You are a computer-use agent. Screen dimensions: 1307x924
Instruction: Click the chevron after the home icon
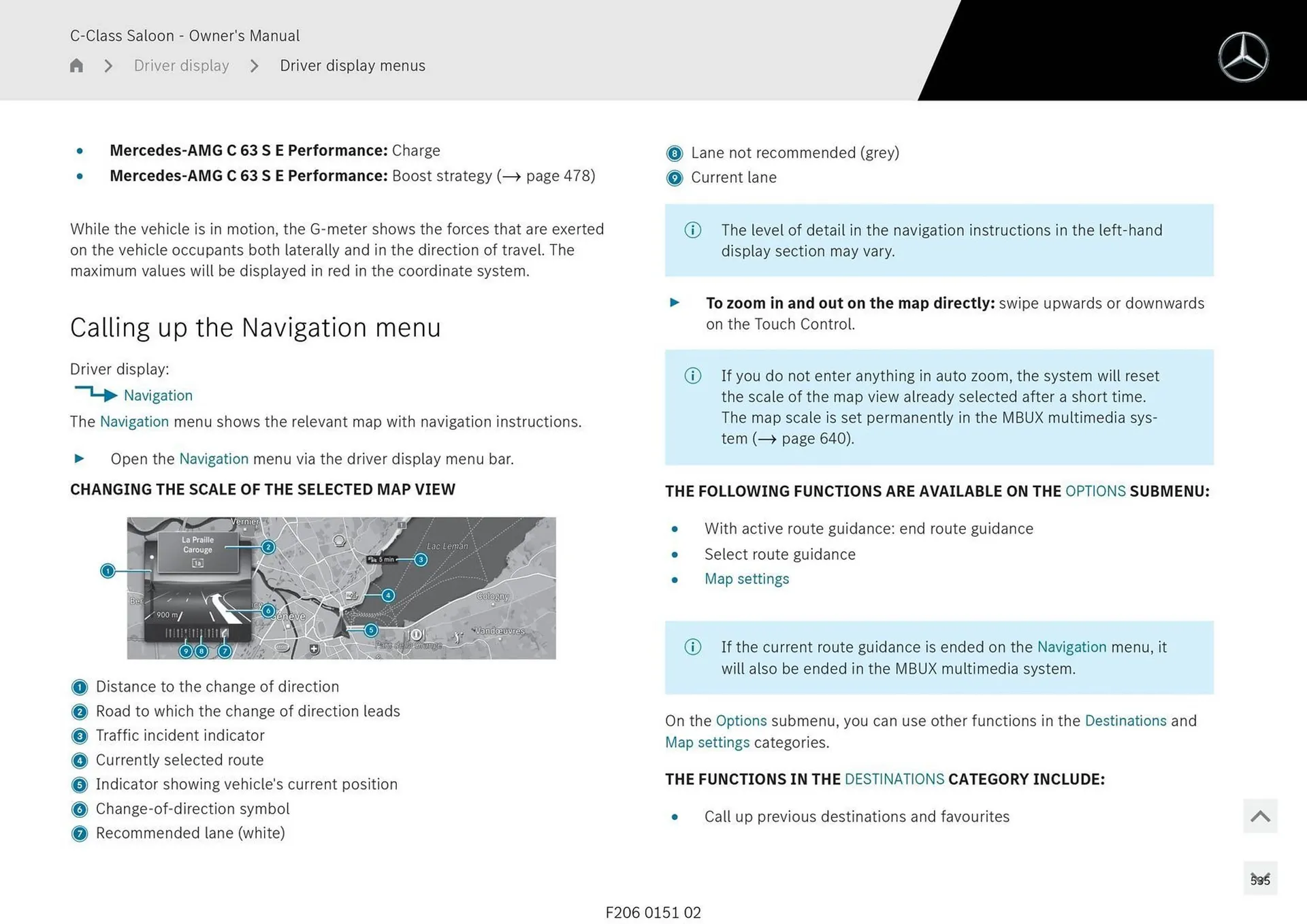[108, 65]
